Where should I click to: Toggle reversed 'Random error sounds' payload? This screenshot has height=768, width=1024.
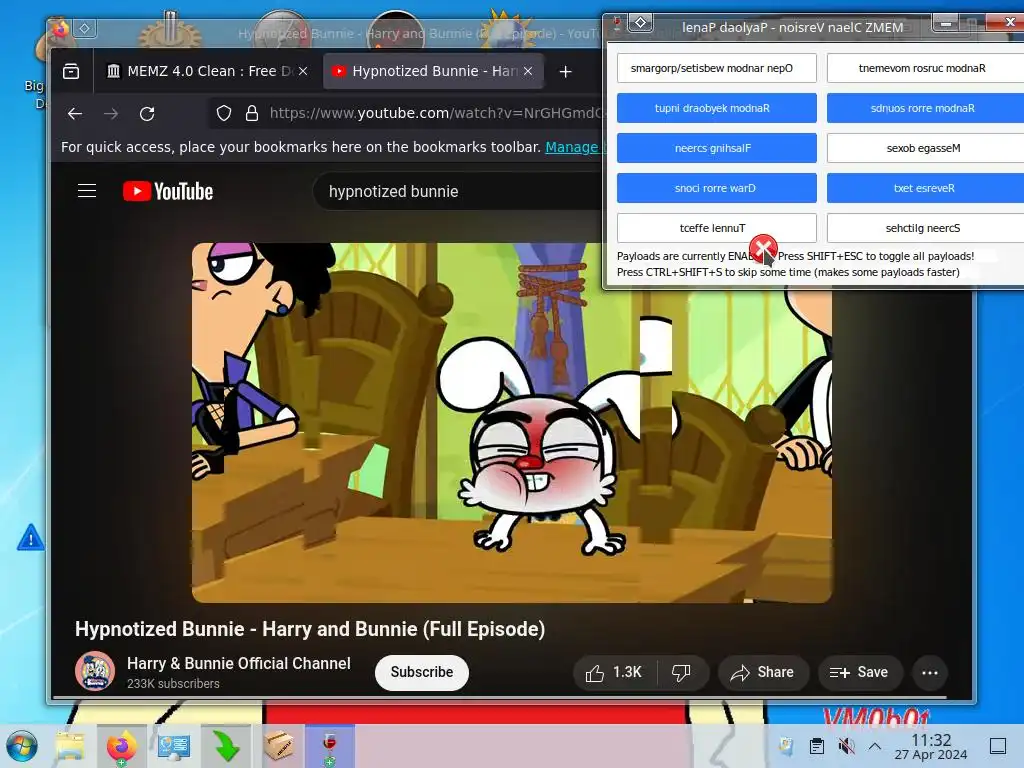(925, 108)
